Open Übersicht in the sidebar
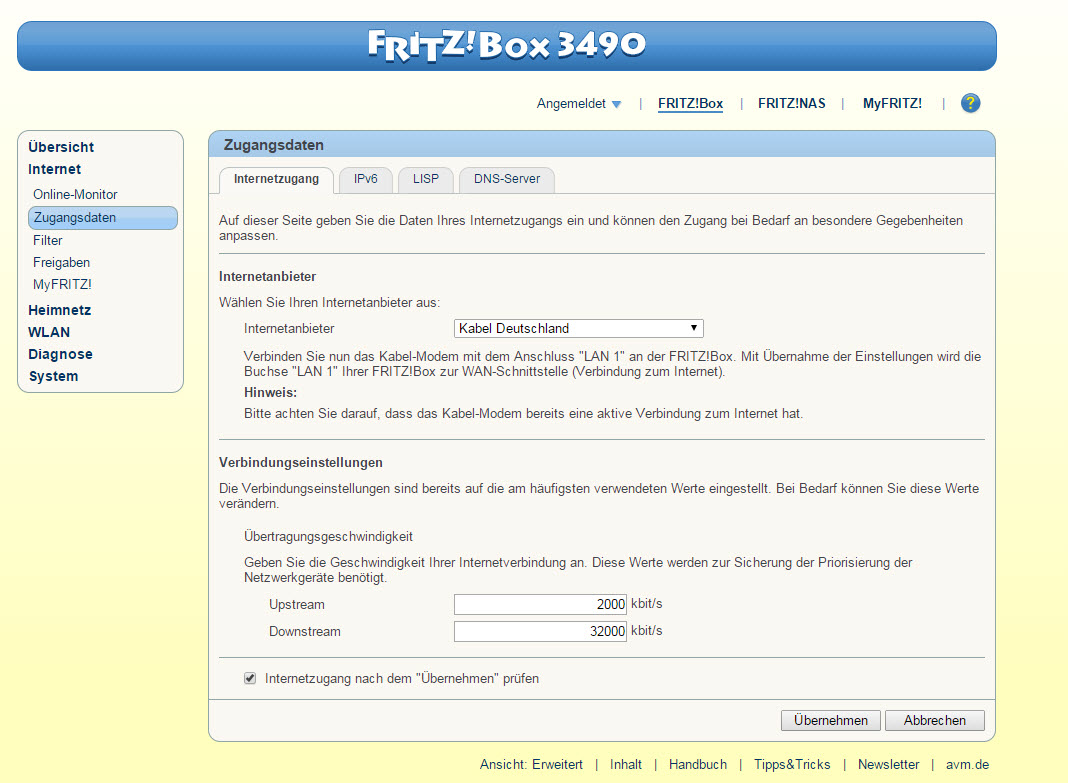The height and width of the screenshot is (783, 1068). (61, 147)
